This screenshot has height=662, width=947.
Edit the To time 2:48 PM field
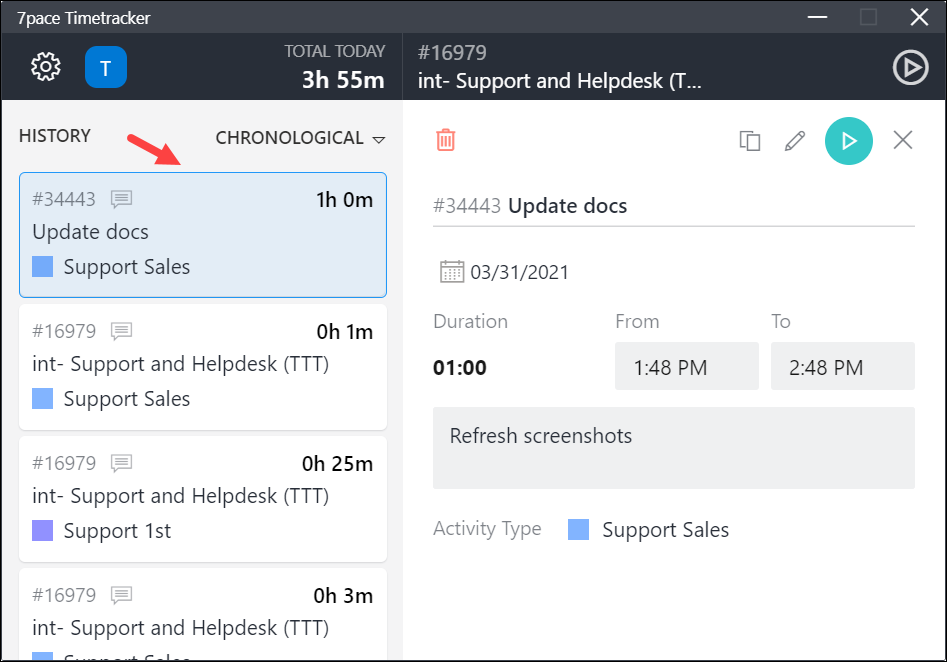pos(843,366)
